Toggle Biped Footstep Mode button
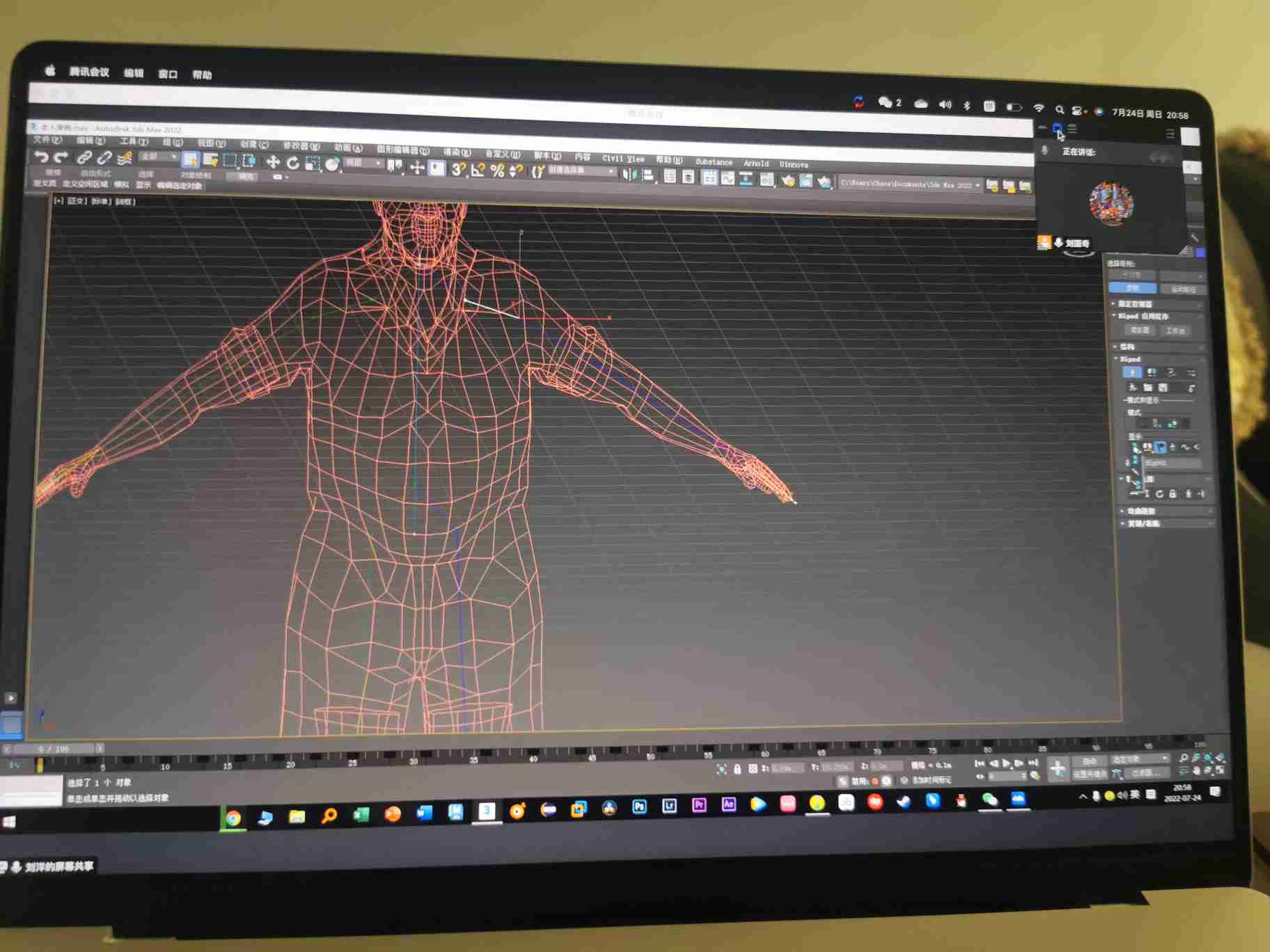Image resolution: width=1270 pixels, height=952 pixels. [x=1151, y=372]
